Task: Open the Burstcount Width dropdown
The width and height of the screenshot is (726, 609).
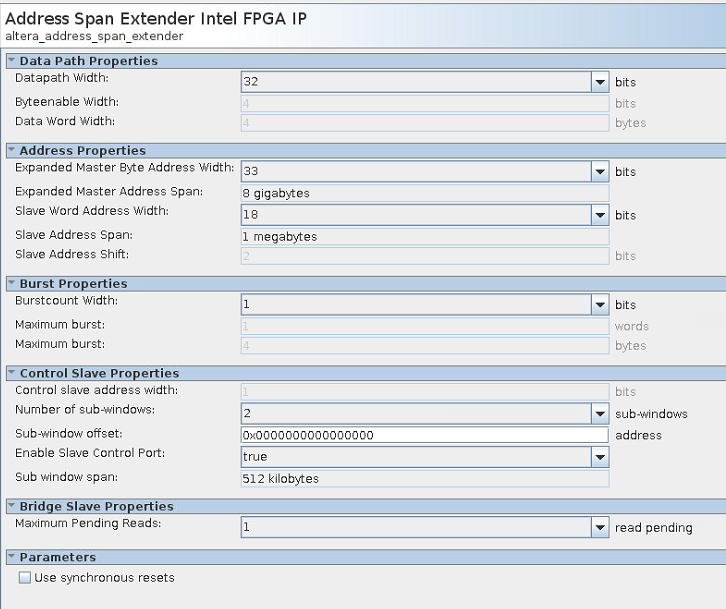Action: tap(600, 305)
